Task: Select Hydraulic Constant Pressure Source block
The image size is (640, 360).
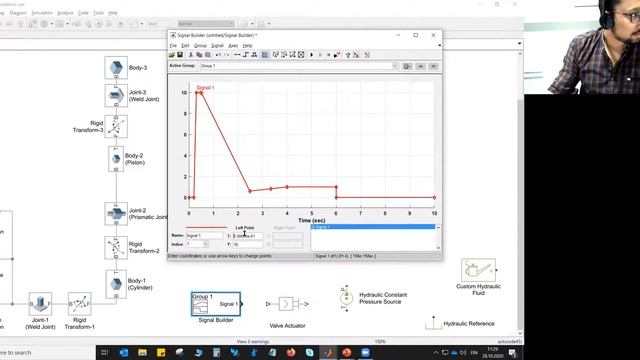Action: pyautogui.click(x=347, y=298)
